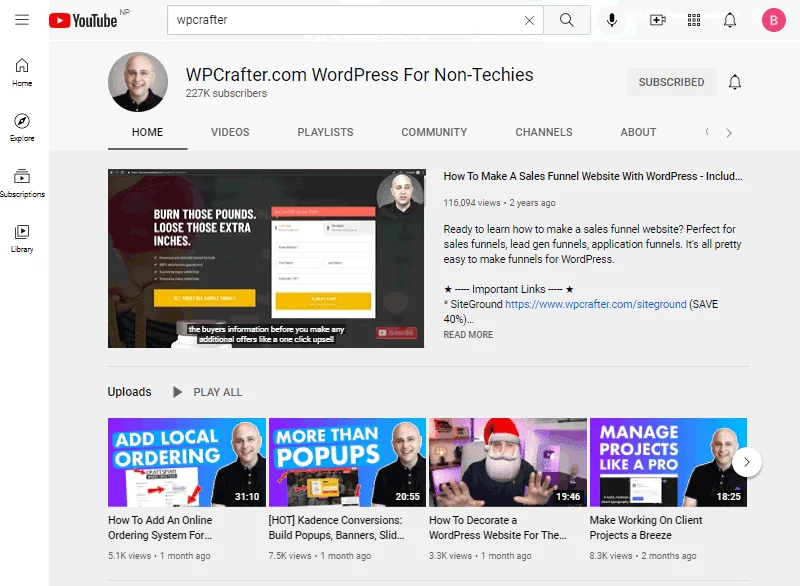Open the Add Local Ordering video thumbnail
Screen dimensions: 800x586
(187, 463)
